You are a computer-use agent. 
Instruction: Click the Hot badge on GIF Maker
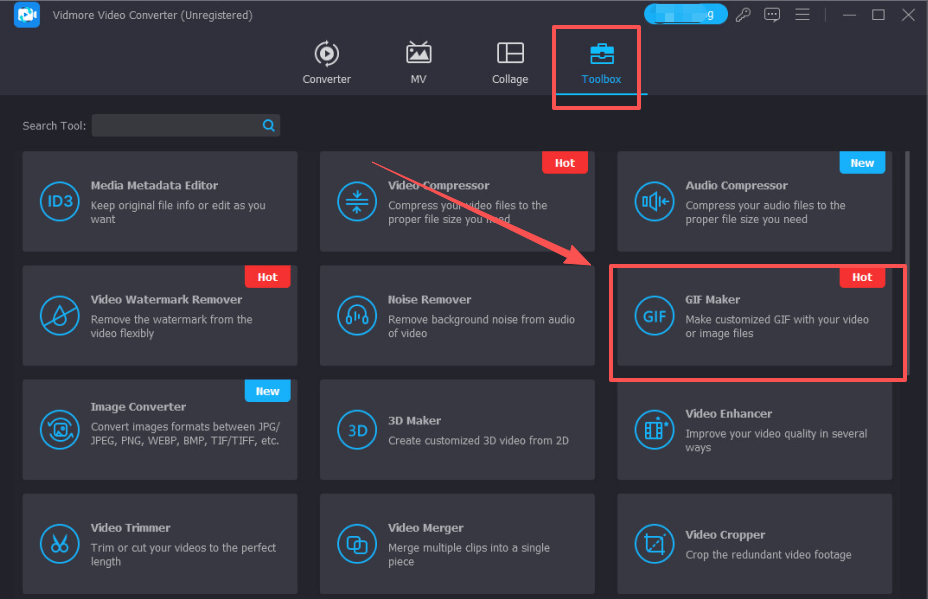coord(862,277)
